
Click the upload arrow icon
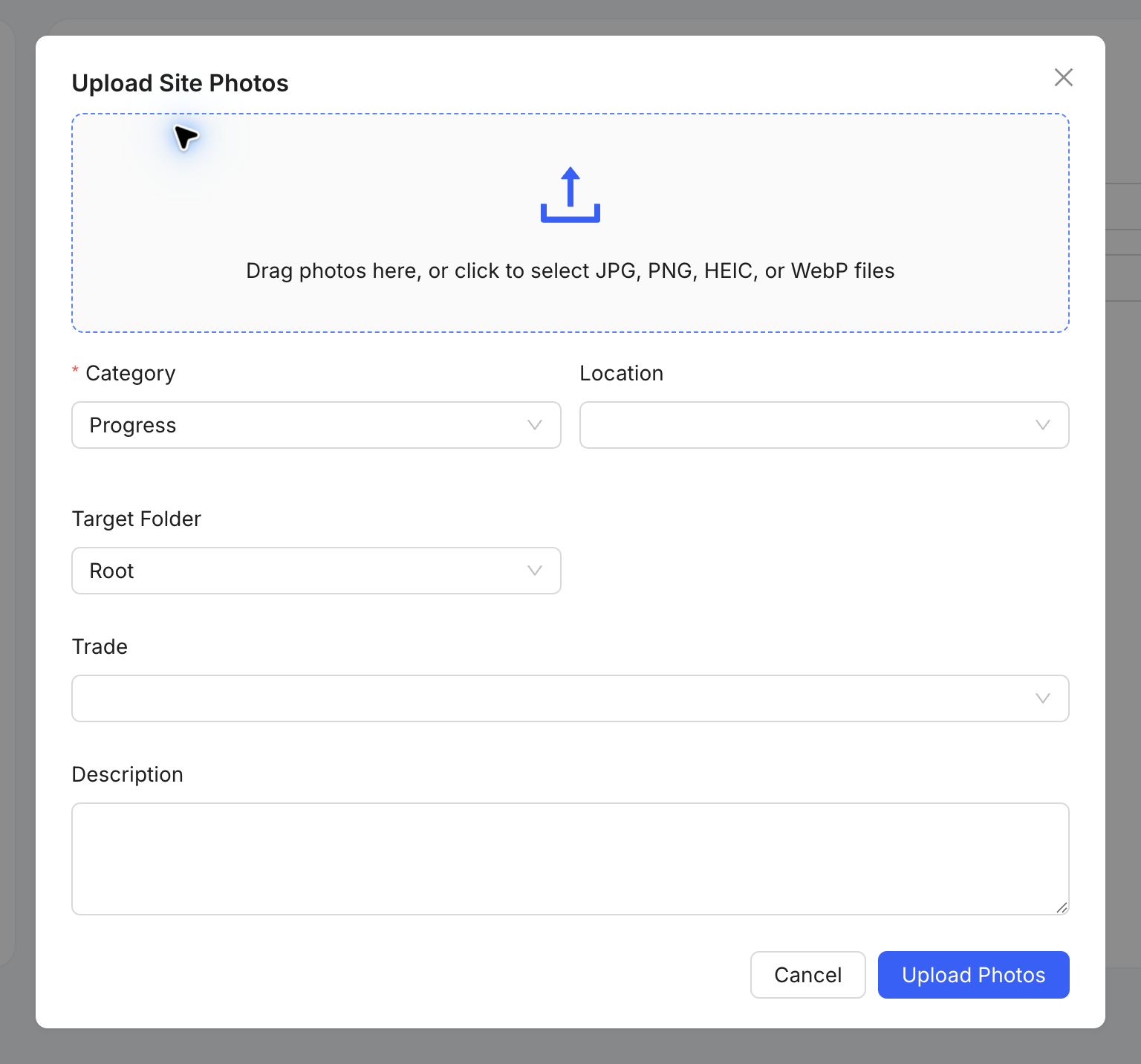[570, 195]
